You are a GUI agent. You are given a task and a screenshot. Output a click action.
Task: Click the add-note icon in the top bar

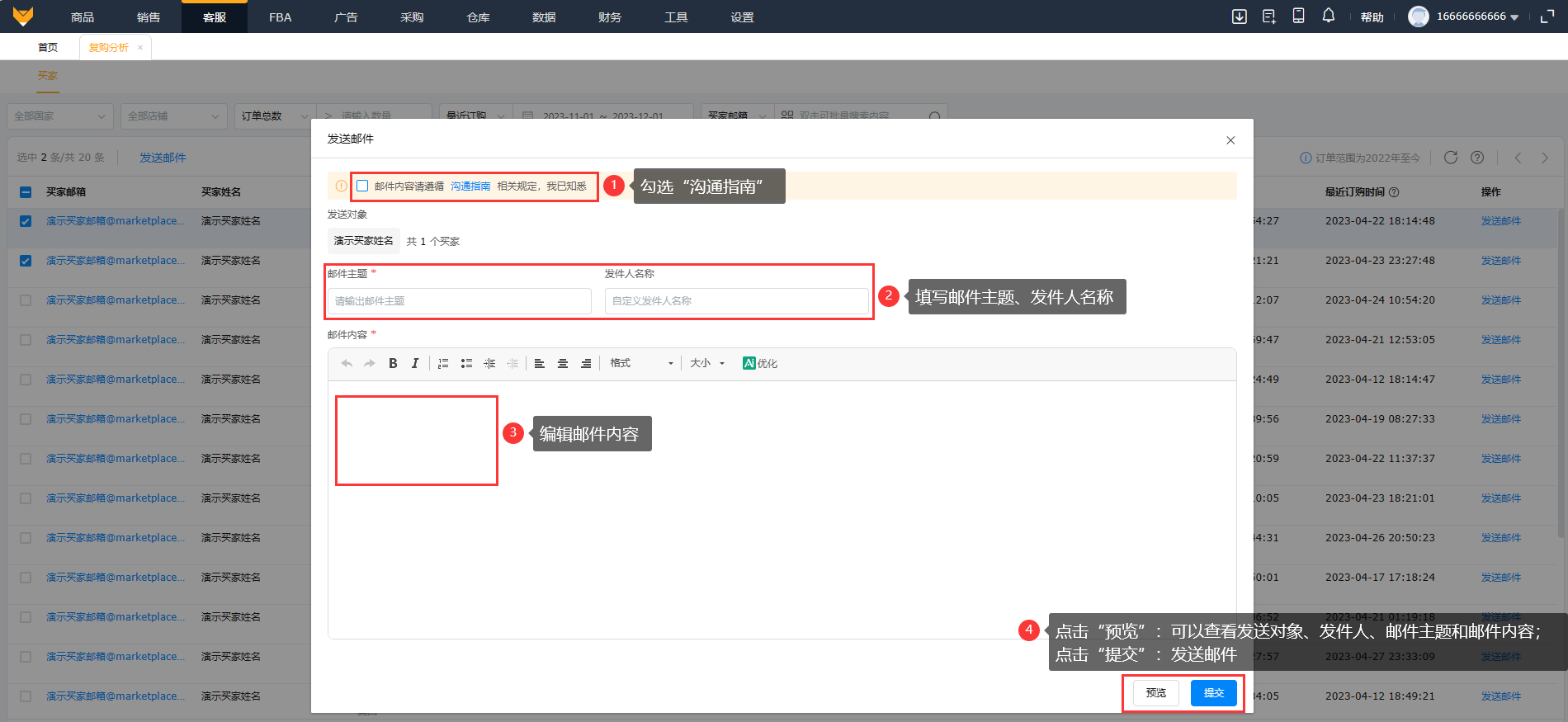tap(1269, 17)
